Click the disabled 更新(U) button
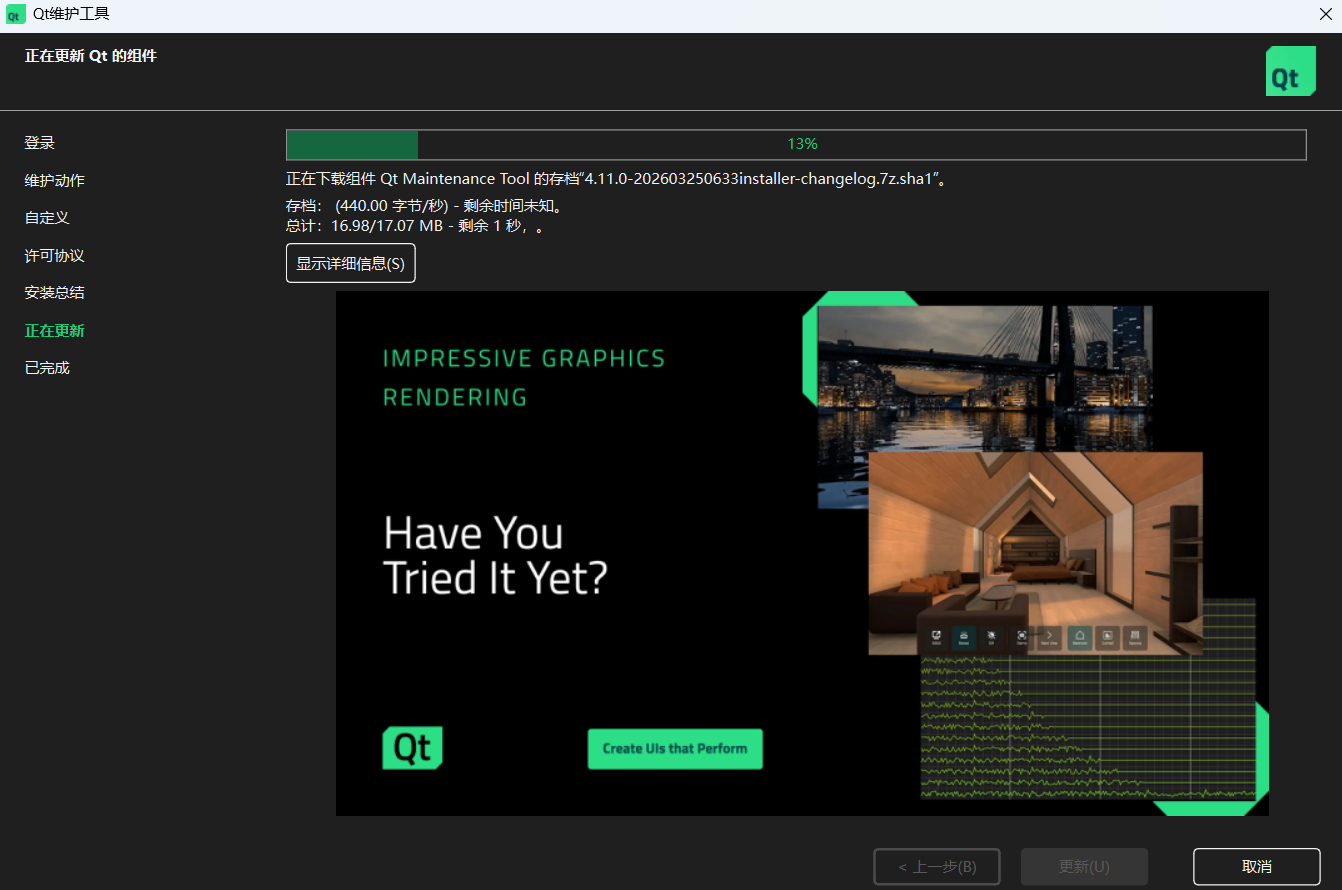This screenshot has height=890, width=1342. pyautogui.click(x=1084, y=866)
